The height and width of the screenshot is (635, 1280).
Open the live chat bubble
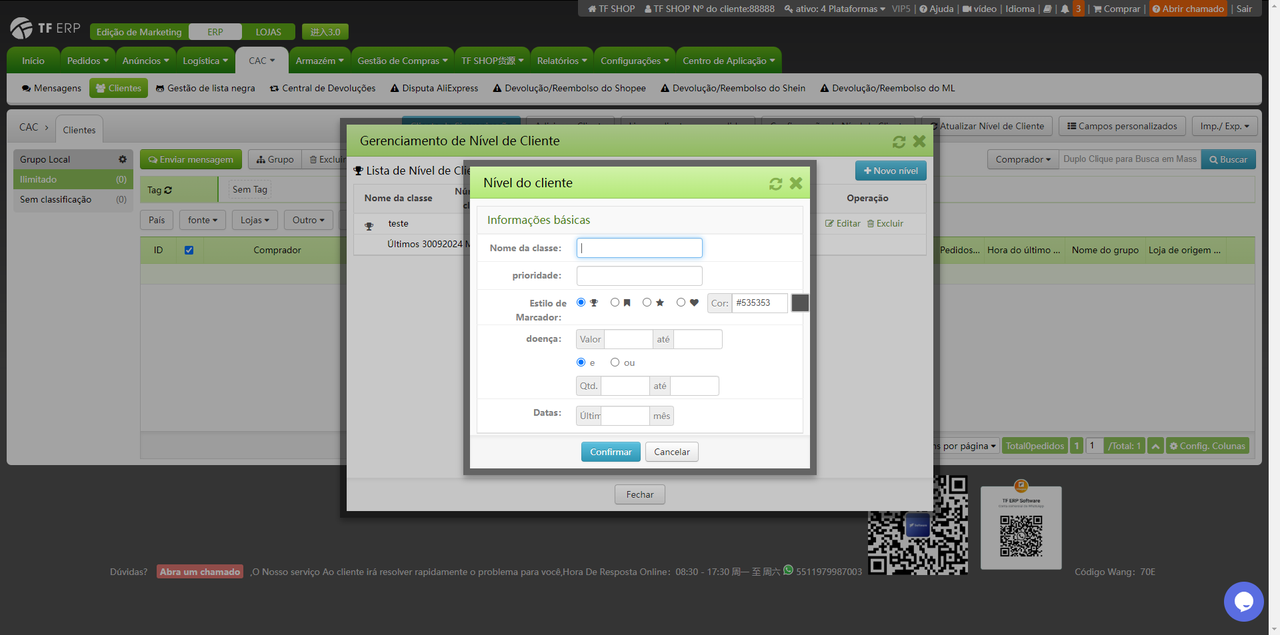1243,601
